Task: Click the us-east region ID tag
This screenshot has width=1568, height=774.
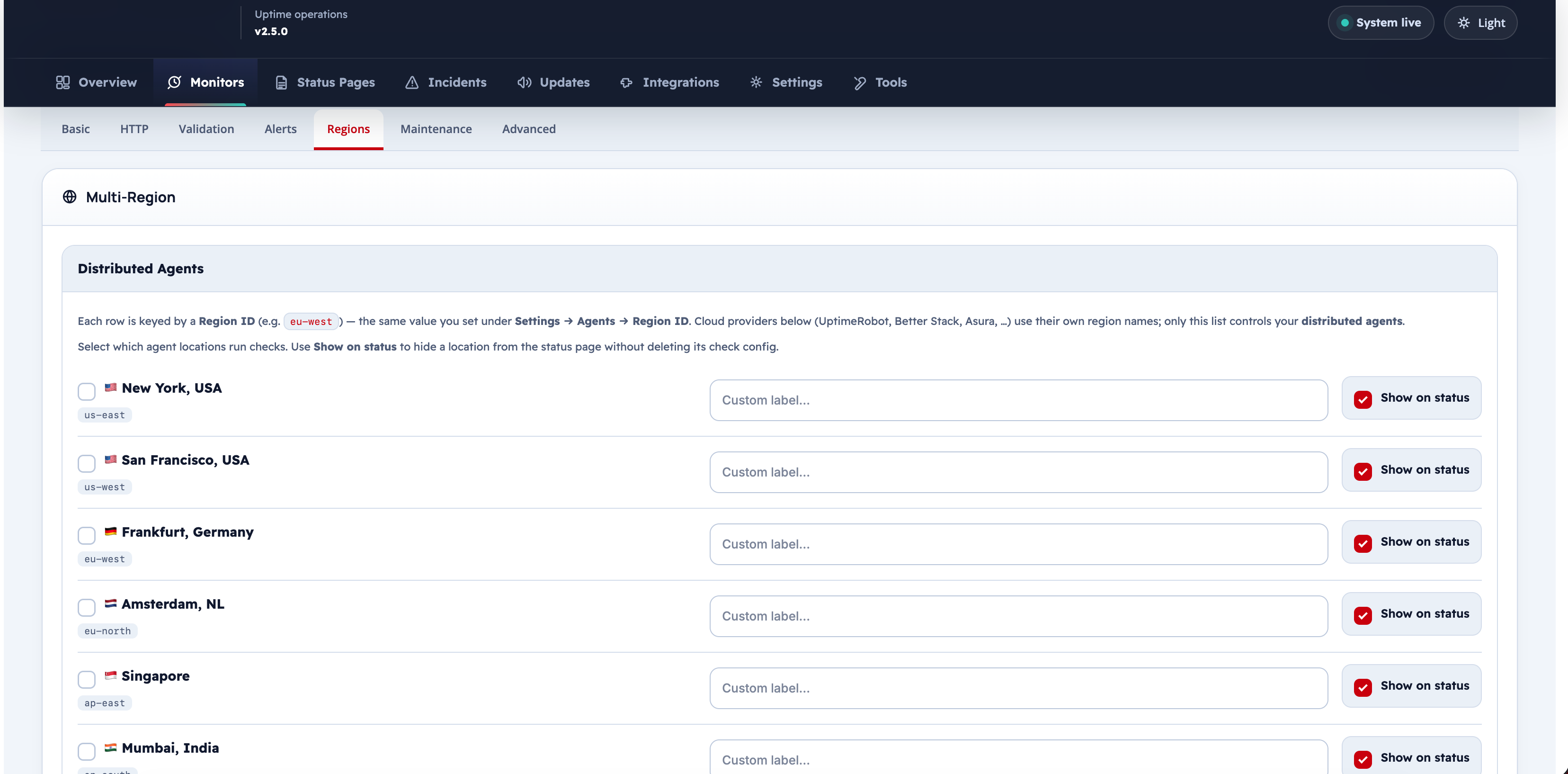Action: pos(105,414)
